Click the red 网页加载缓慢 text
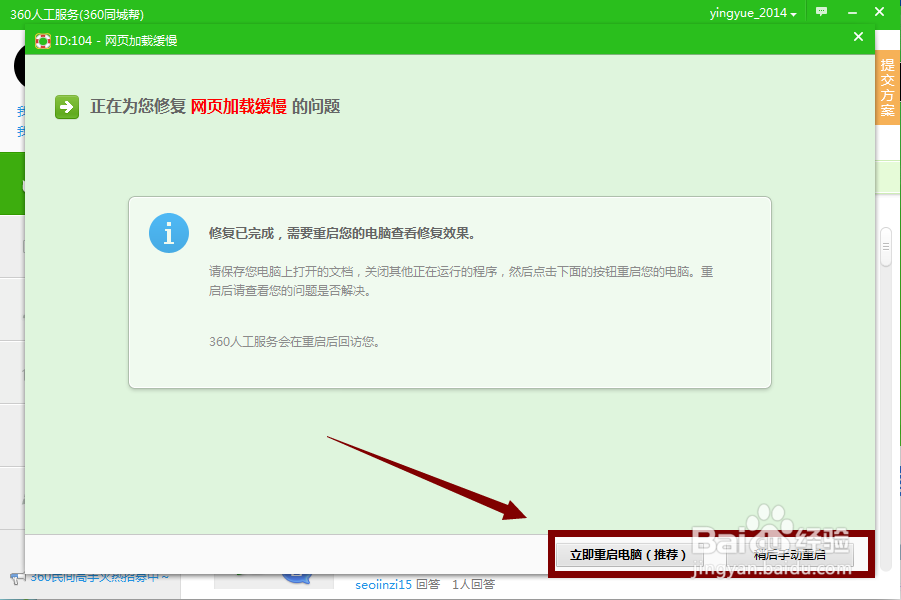 point(238,107)
